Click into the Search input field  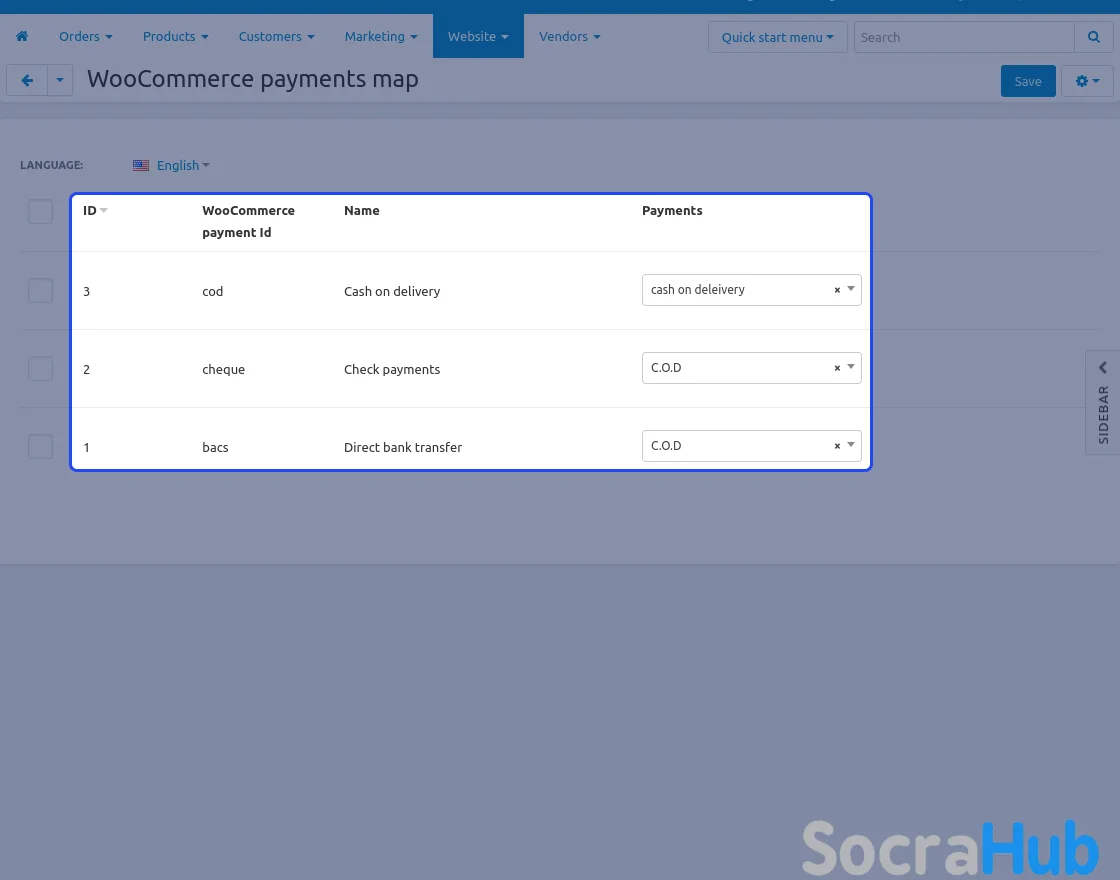[963, 37]
